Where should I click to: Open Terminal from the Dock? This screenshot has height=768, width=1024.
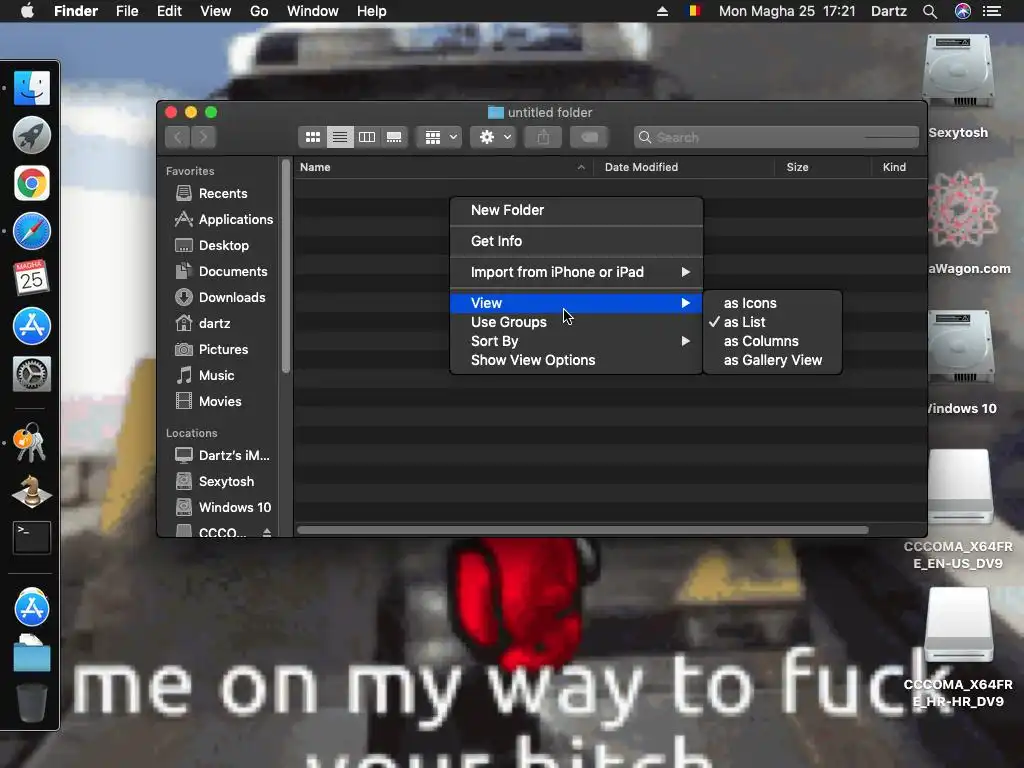pyautogui.click(x=31, y=538)
